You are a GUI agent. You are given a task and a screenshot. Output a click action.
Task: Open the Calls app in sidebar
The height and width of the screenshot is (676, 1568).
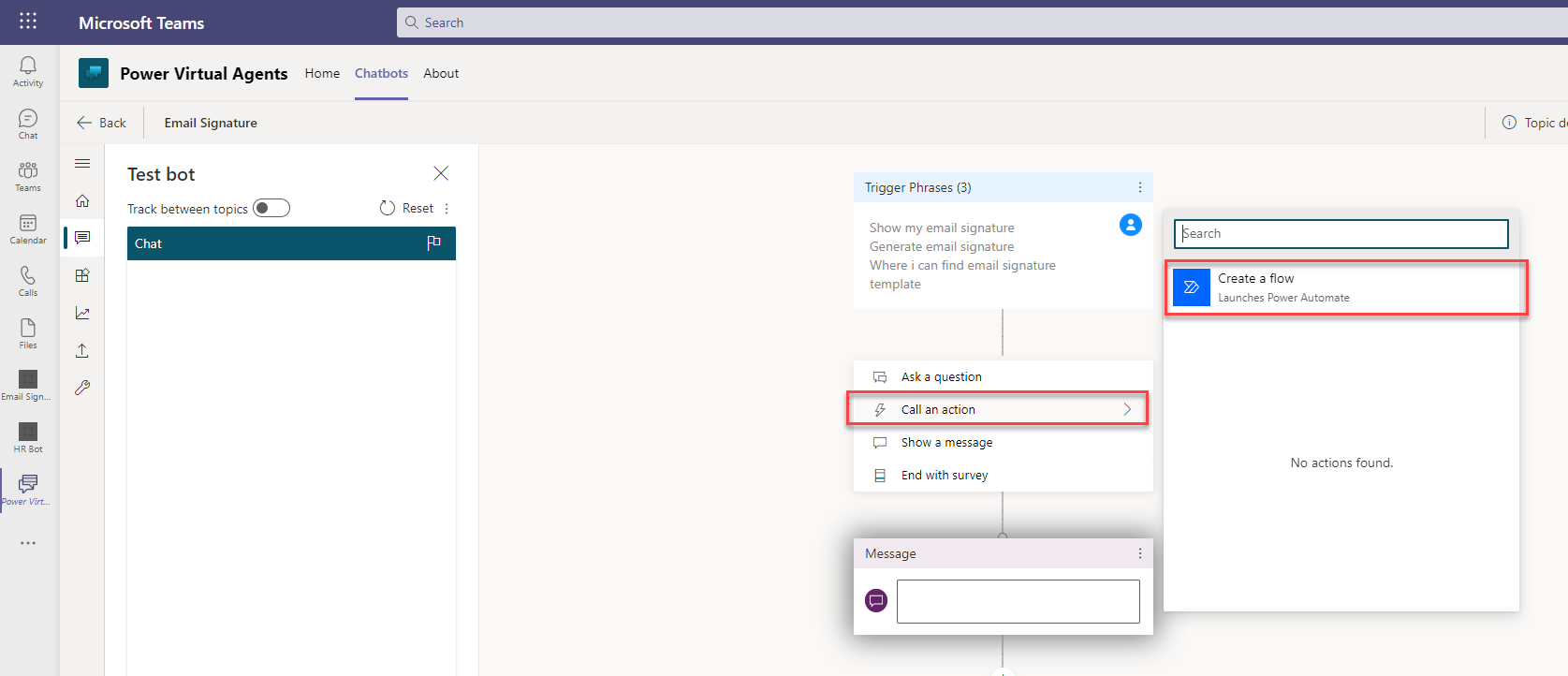point(28,280)
